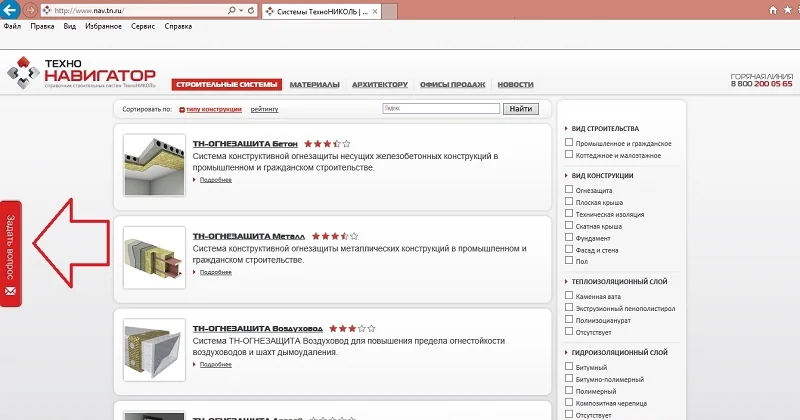Go to the Офисы продаж section

453,84
